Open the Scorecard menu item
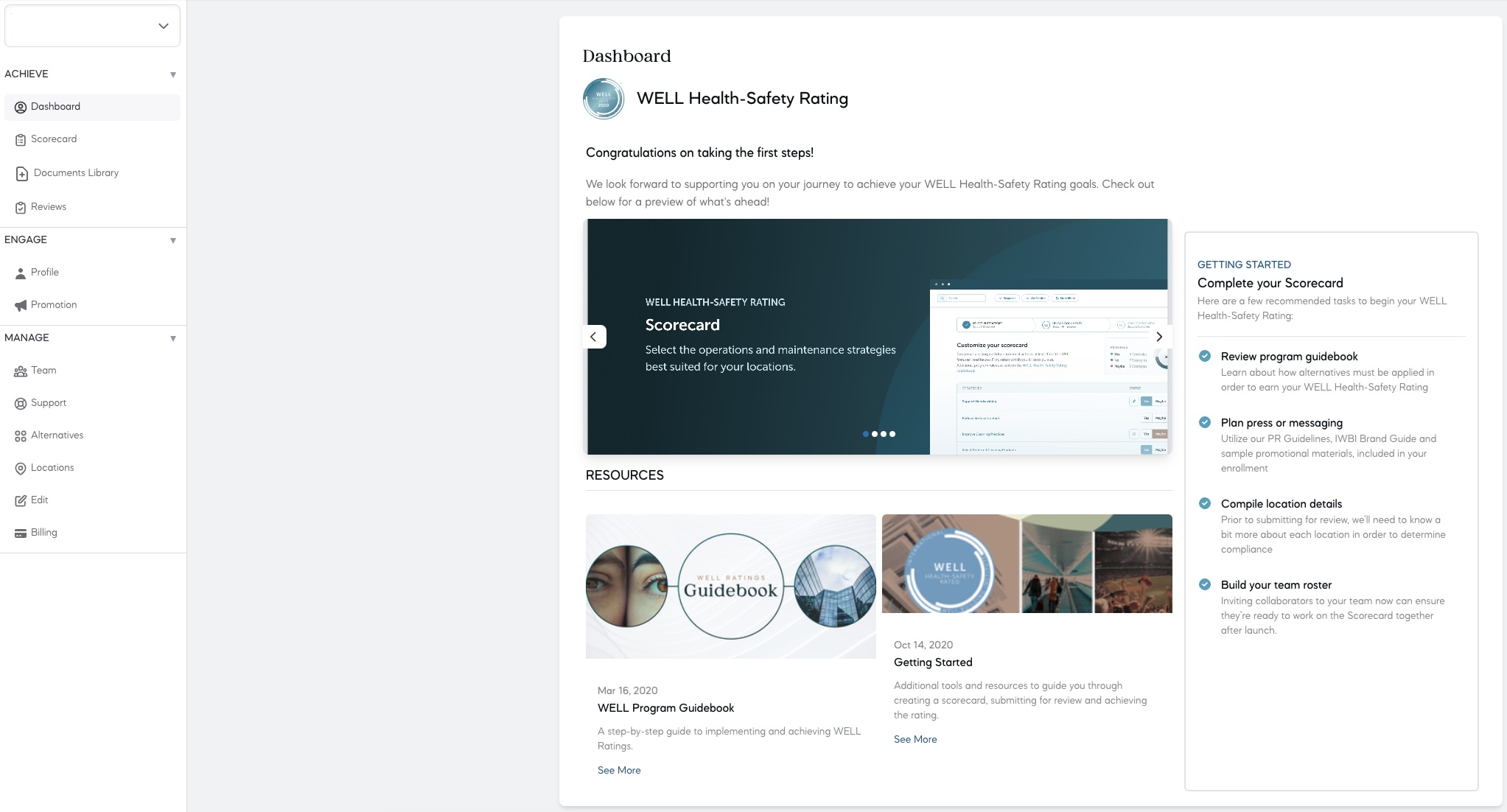Image resolution: width=1507 pixels, height=812 pixels. pos(92,139)
